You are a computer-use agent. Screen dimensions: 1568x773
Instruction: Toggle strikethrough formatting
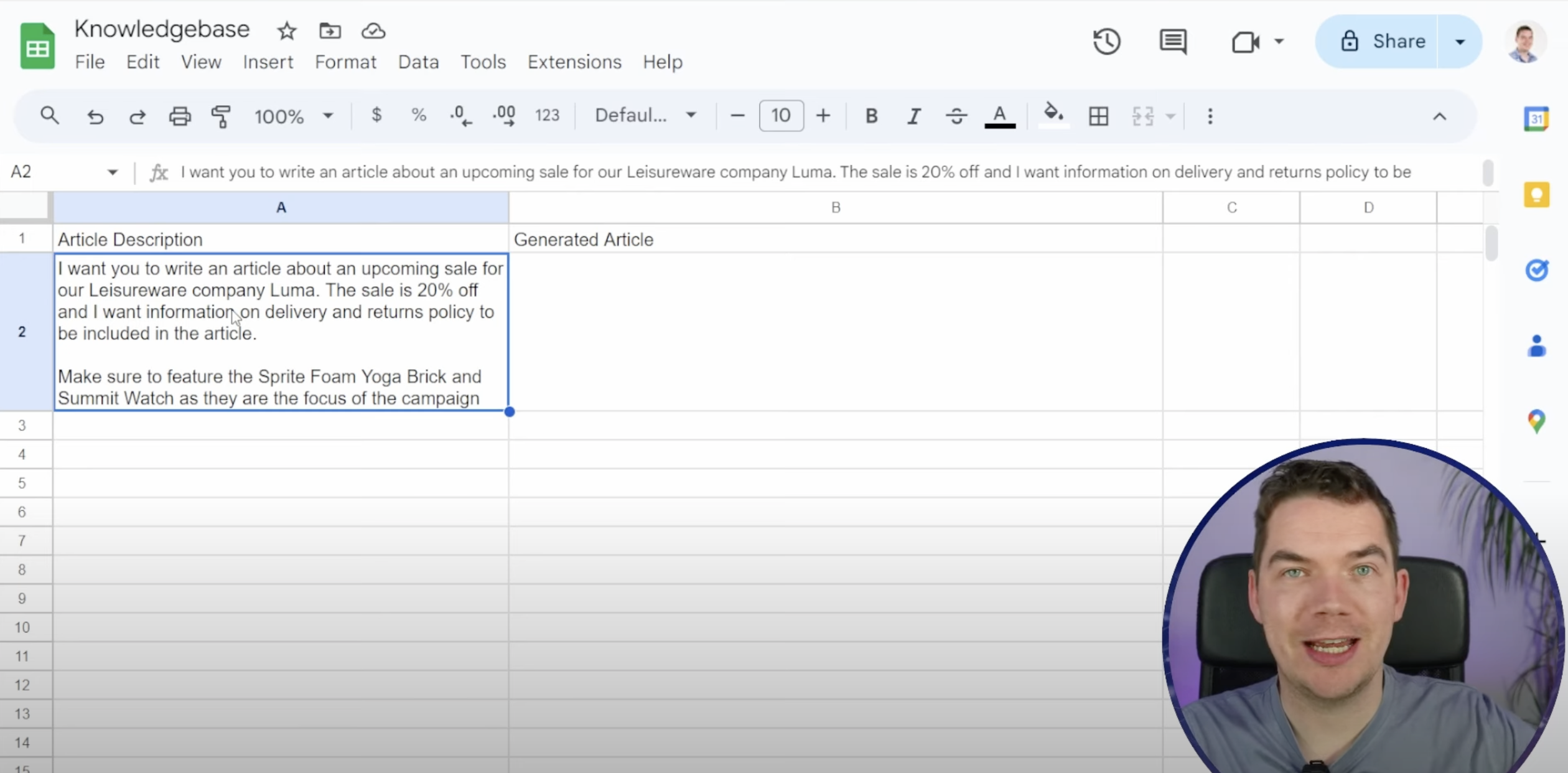956,116
